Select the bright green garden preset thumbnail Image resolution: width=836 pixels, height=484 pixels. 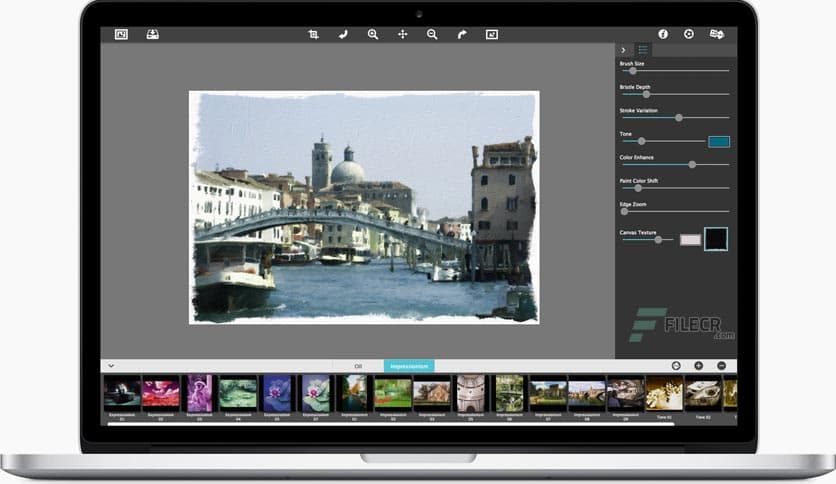(393, 393)
